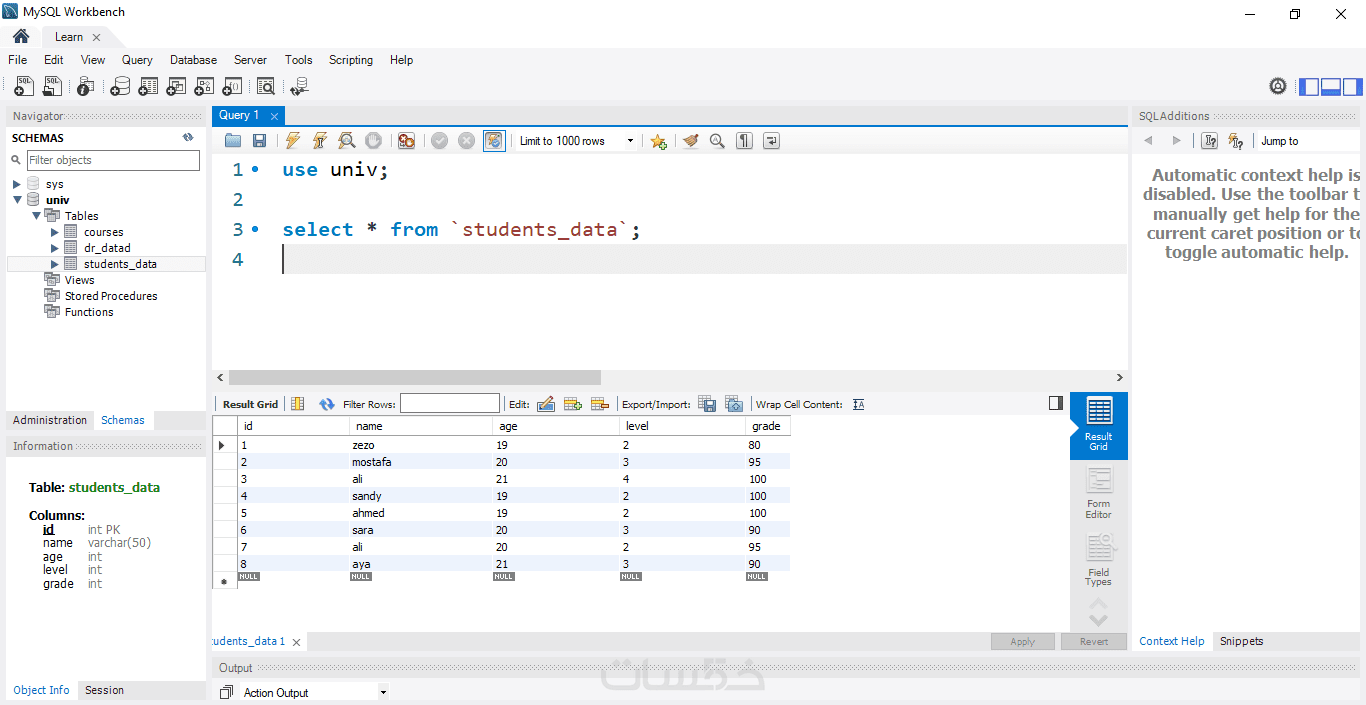This screenshot has height=705, width=1366.
Task: Go to the home screen tab icon
Action: pyautogui.click(x=21, y=37)
